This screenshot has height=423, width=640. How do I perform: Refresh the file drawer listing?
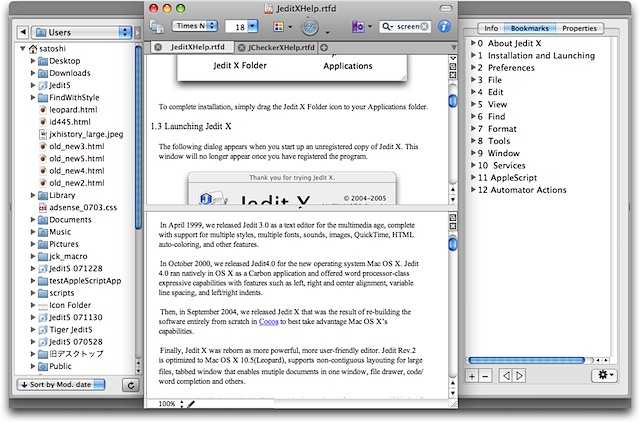131,385
